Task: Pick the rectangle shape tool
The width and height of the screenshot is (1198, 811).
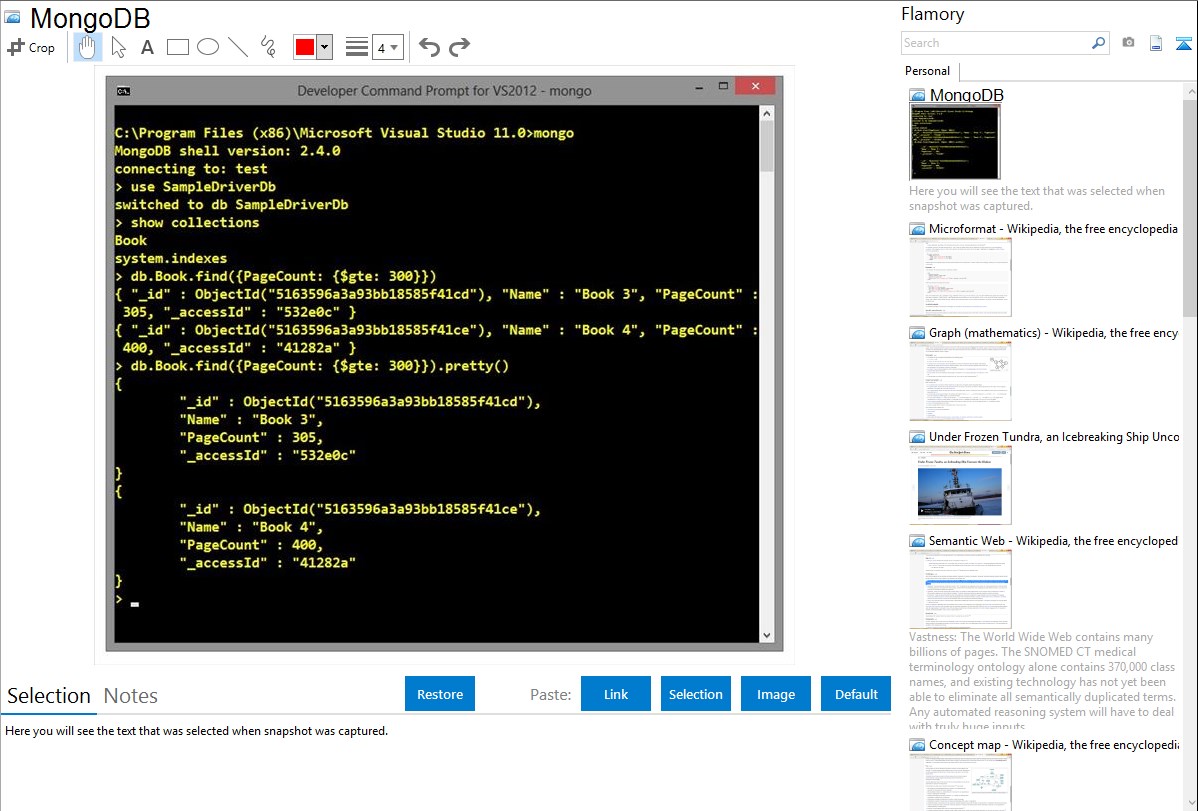Action: 178,47
